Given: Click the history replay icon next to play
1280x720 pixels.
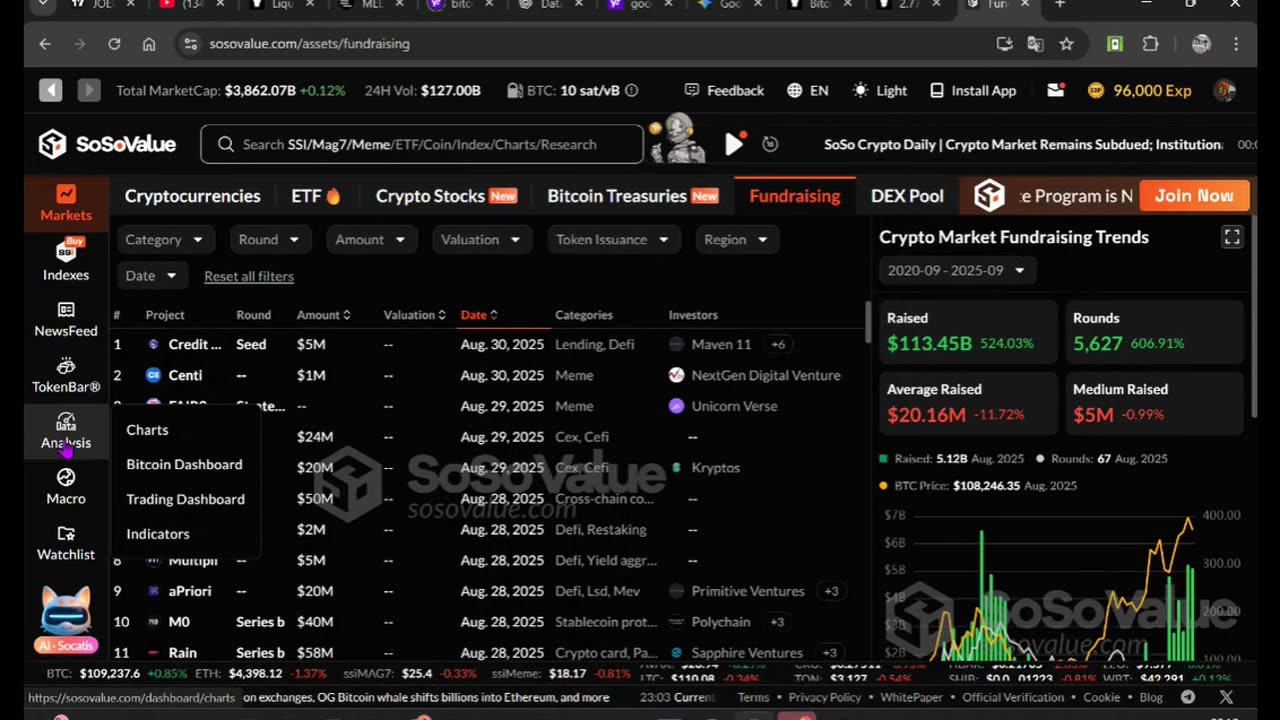Looking at the screenshot, I should [770, 144].
